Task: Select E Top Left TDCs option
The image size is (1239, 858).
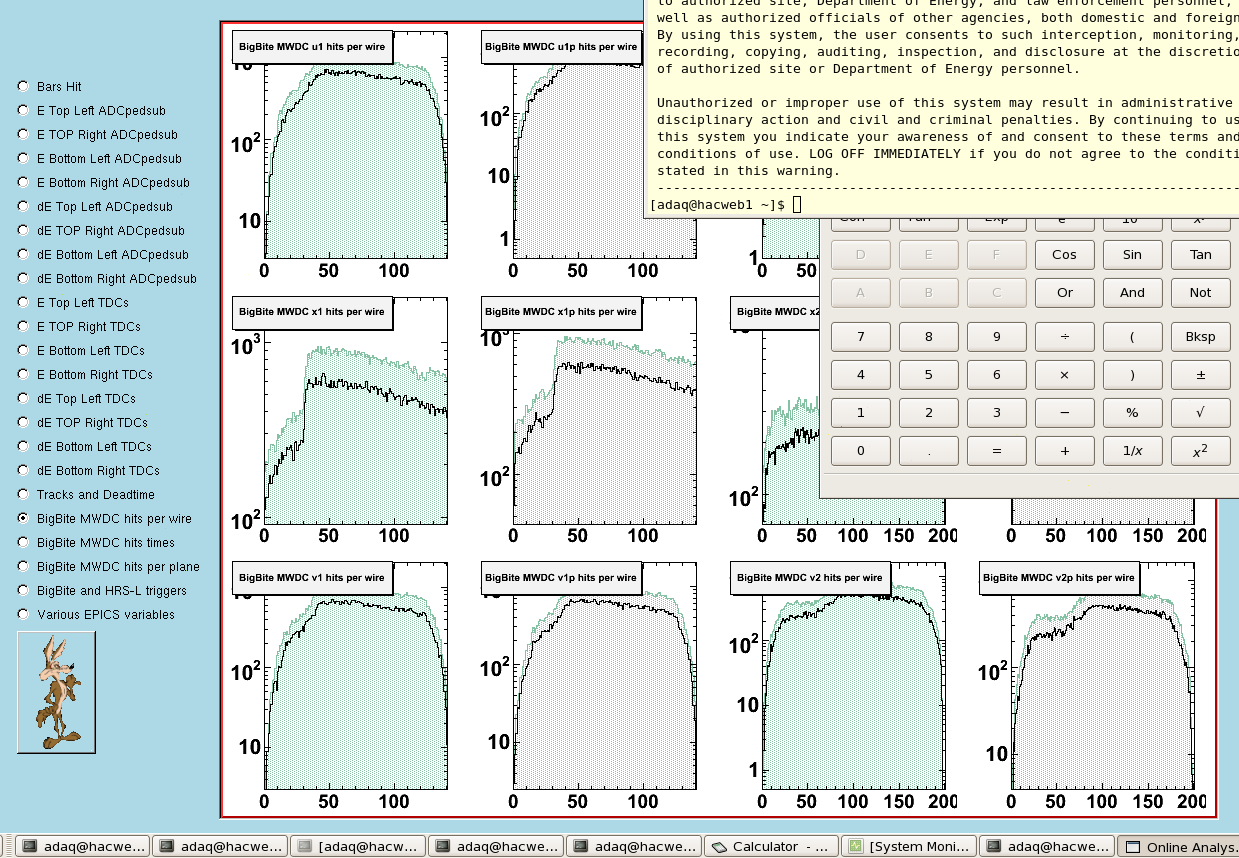Action: (23, 303)
